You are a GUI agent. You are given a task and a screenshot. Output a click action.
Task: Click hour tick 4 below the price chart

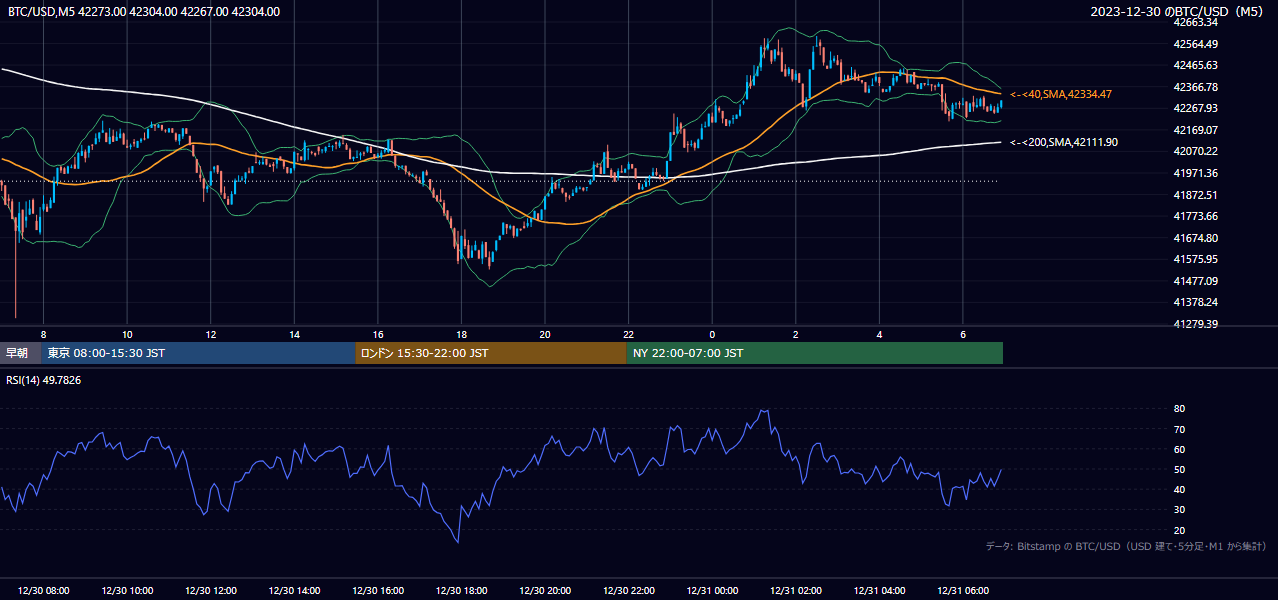point(879,334)
